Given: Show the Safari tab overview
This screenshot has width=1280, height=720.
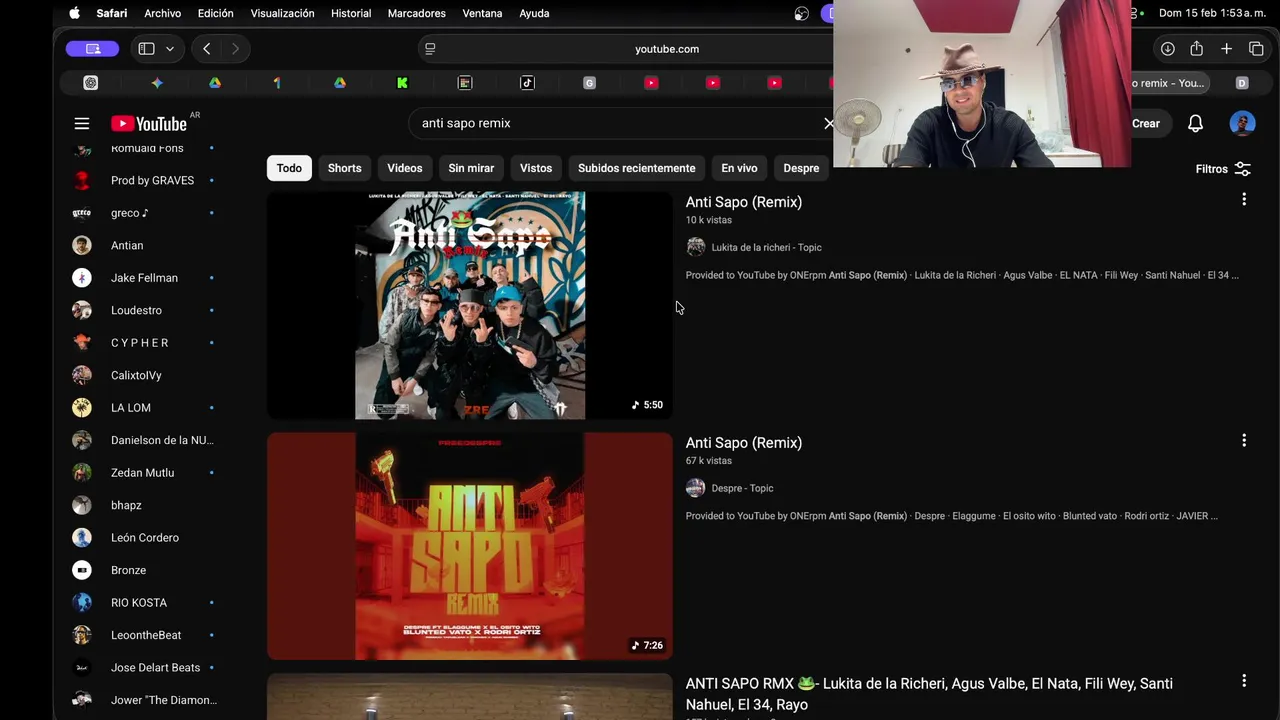Looking at the screenshot, I should [x=1256, y=48].
